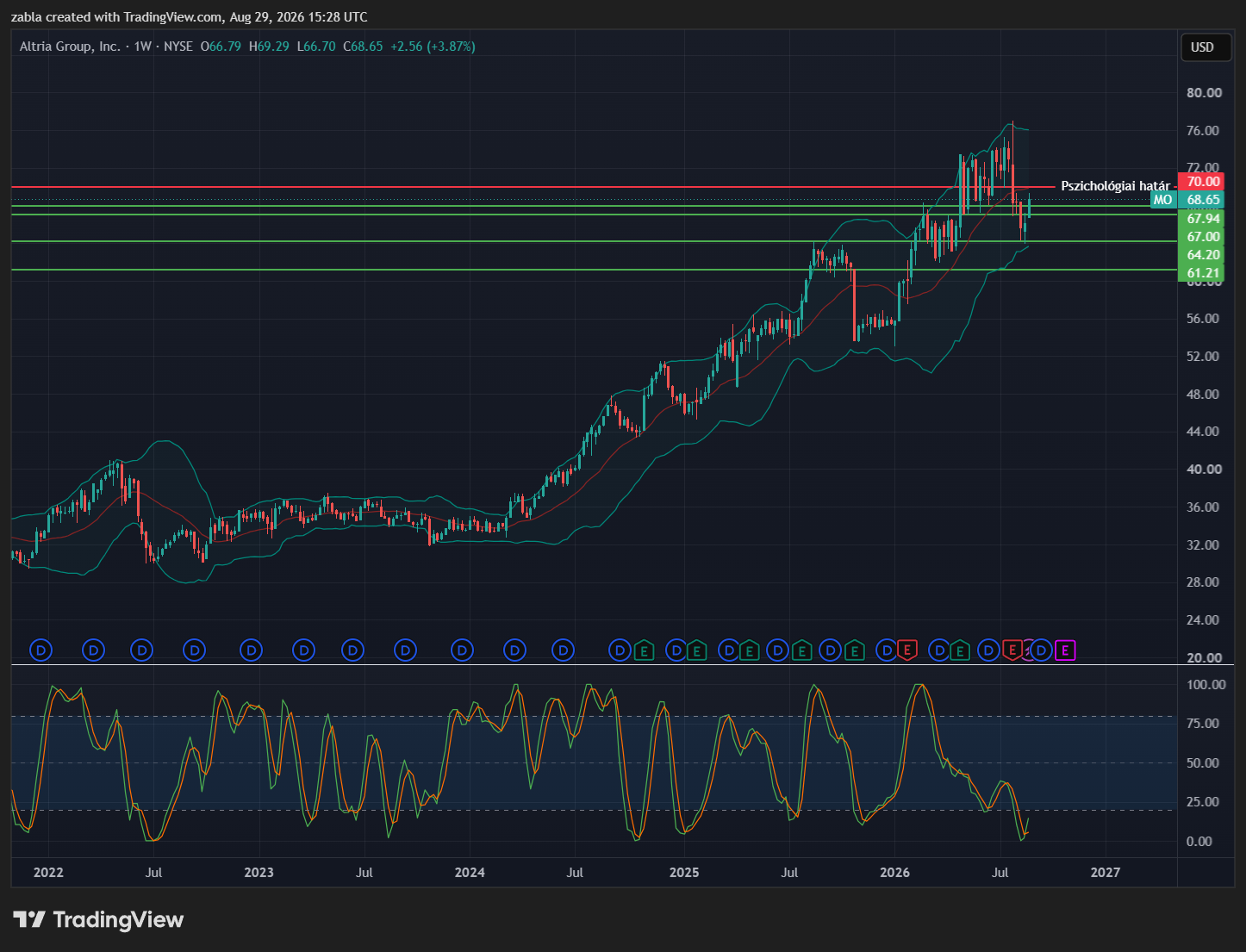Select the dividend marker for December 2024
Screen dimensions: 1246x952
[677, 650]
